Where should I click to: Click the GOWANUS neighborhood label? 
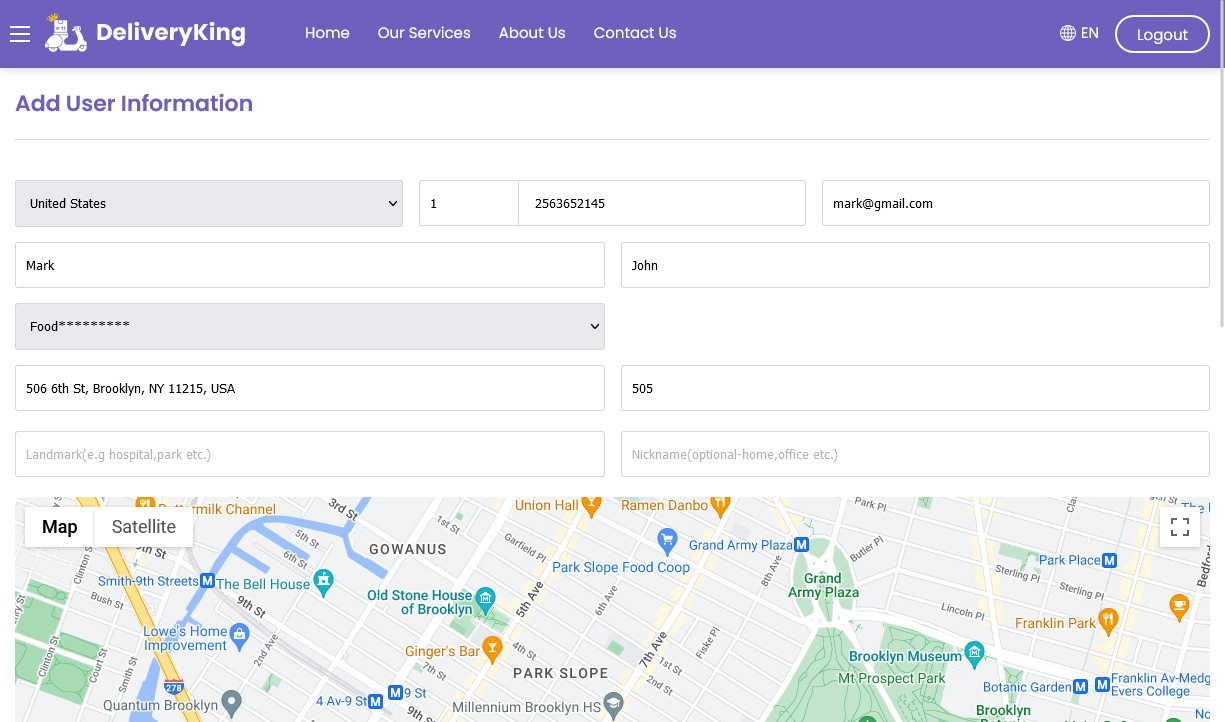[x=408, y=549]
